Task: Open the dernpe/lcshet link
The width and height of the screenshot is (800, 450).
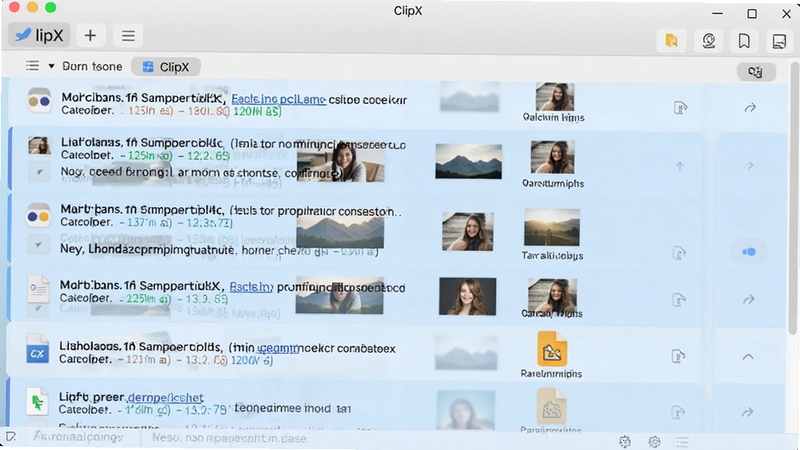Action: pyautogui.click(x=165, y=397)
